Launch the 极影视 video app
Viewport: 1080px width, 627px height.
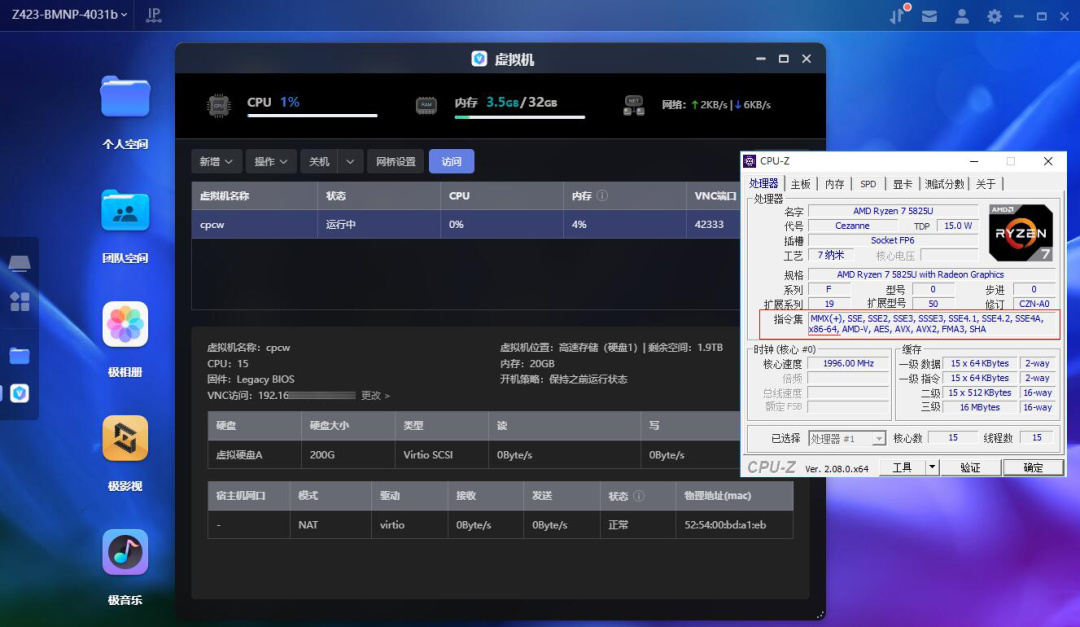125,438
